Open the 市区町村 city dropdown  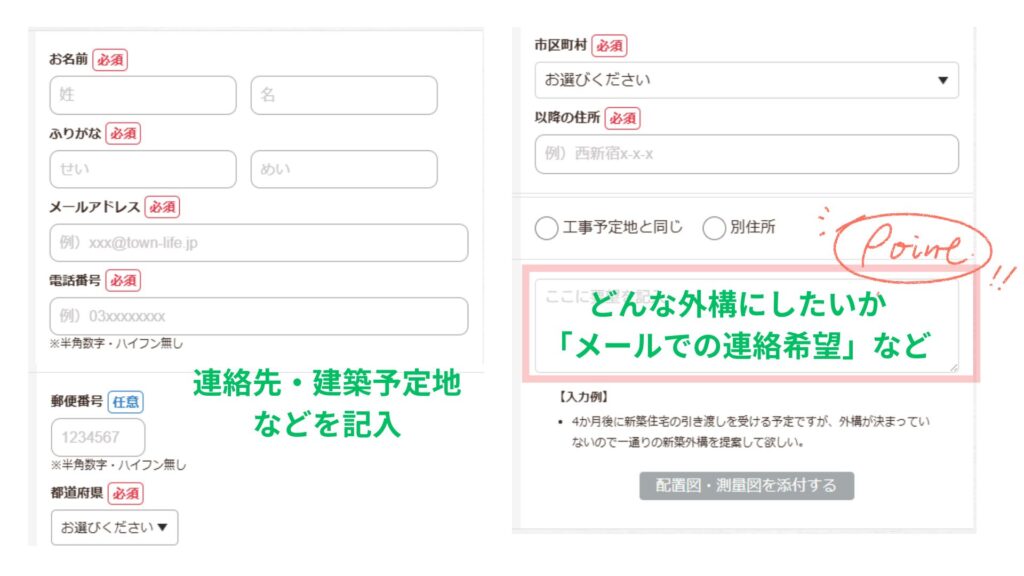[x=746, y=80]
